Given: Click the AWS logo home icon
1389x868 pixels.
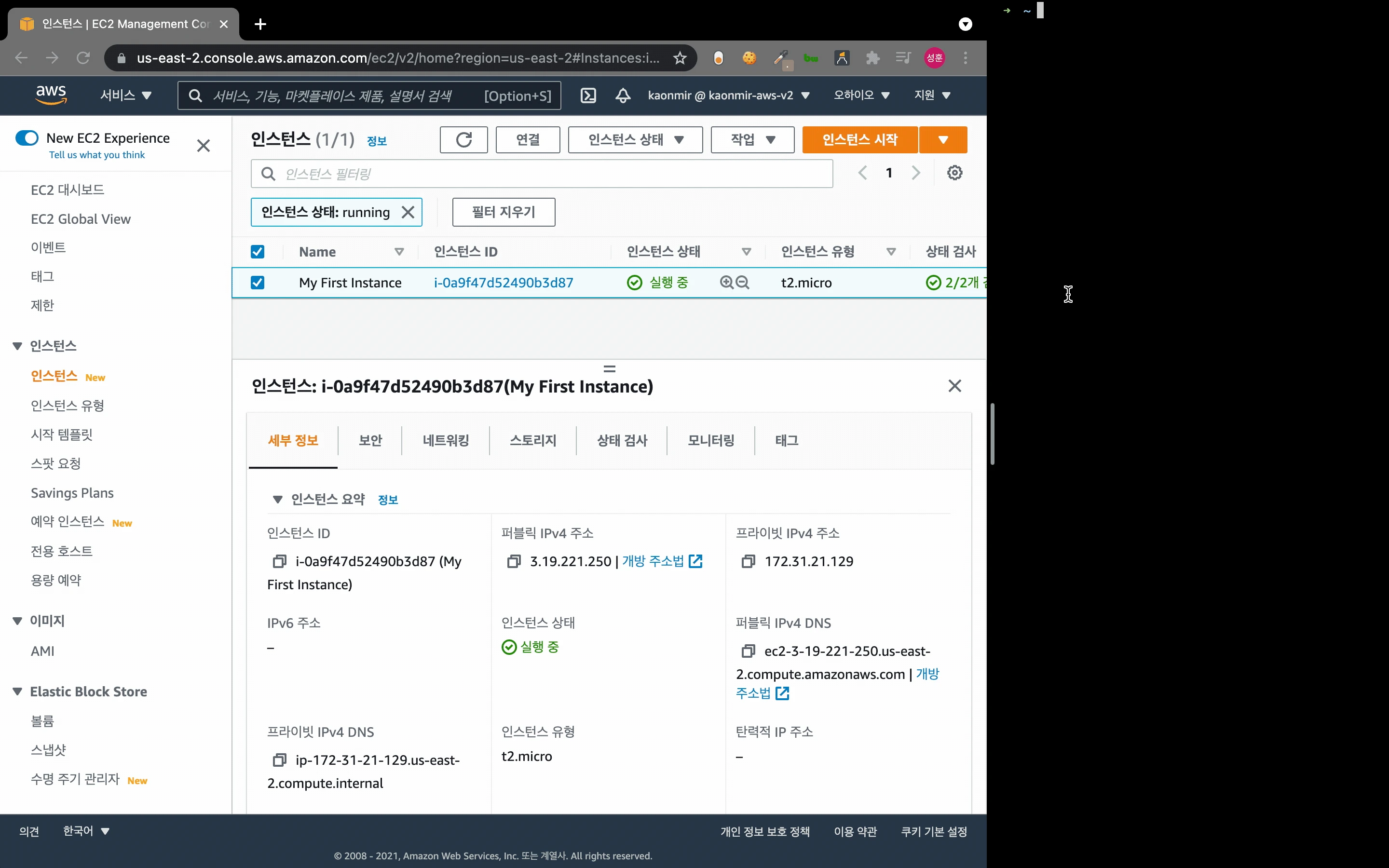Looking at the screenshot, I should (51, 95).
